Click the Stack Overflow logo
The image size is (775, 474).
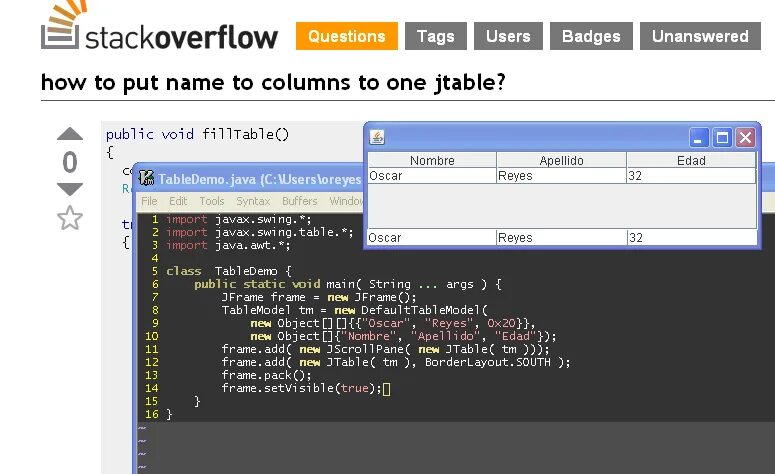159,27
